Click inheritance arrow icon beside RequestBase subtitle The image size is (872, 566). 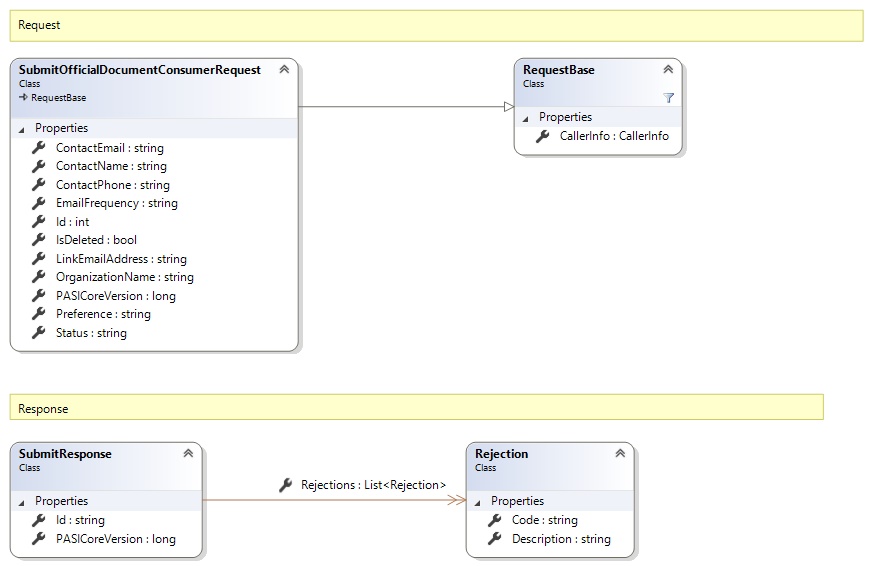tap(23, 98)
